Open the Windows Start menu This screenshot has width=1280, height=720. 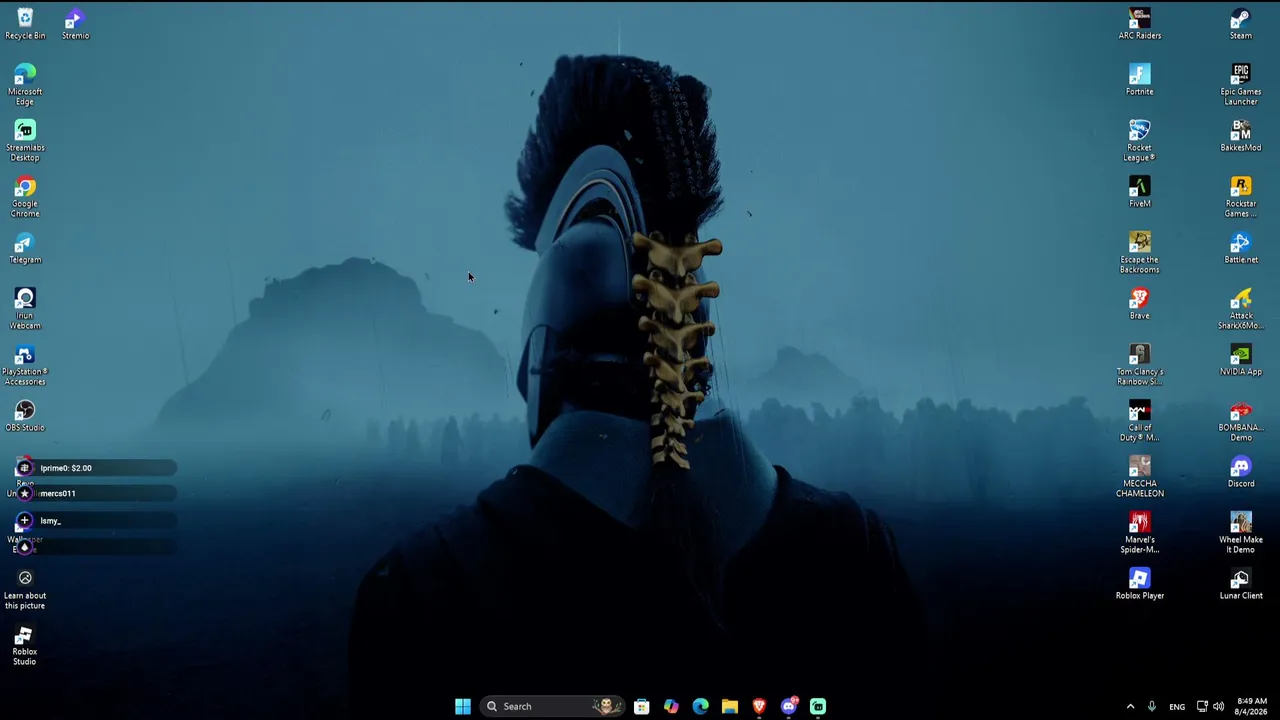click(x=462, y=706)
